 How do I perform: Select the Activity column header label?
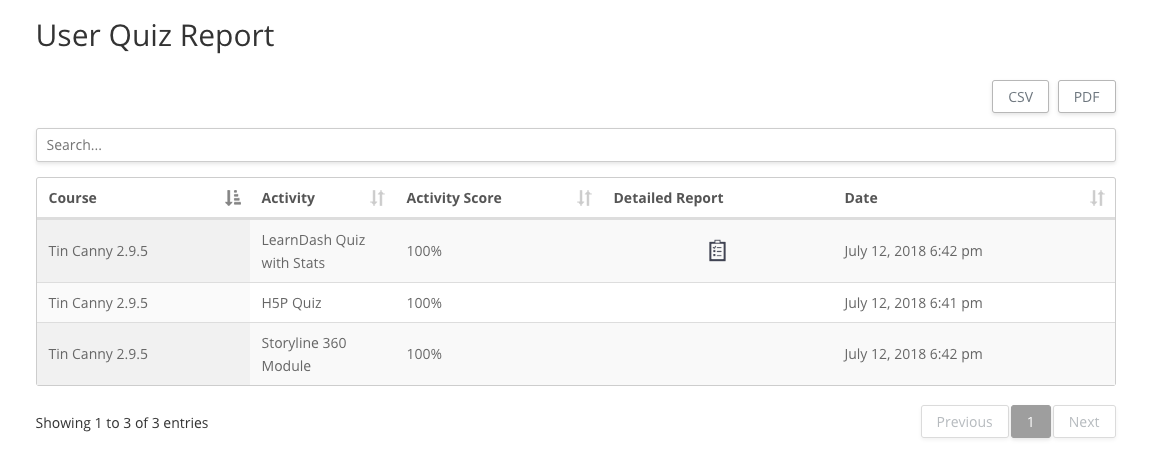click(288, 198)
